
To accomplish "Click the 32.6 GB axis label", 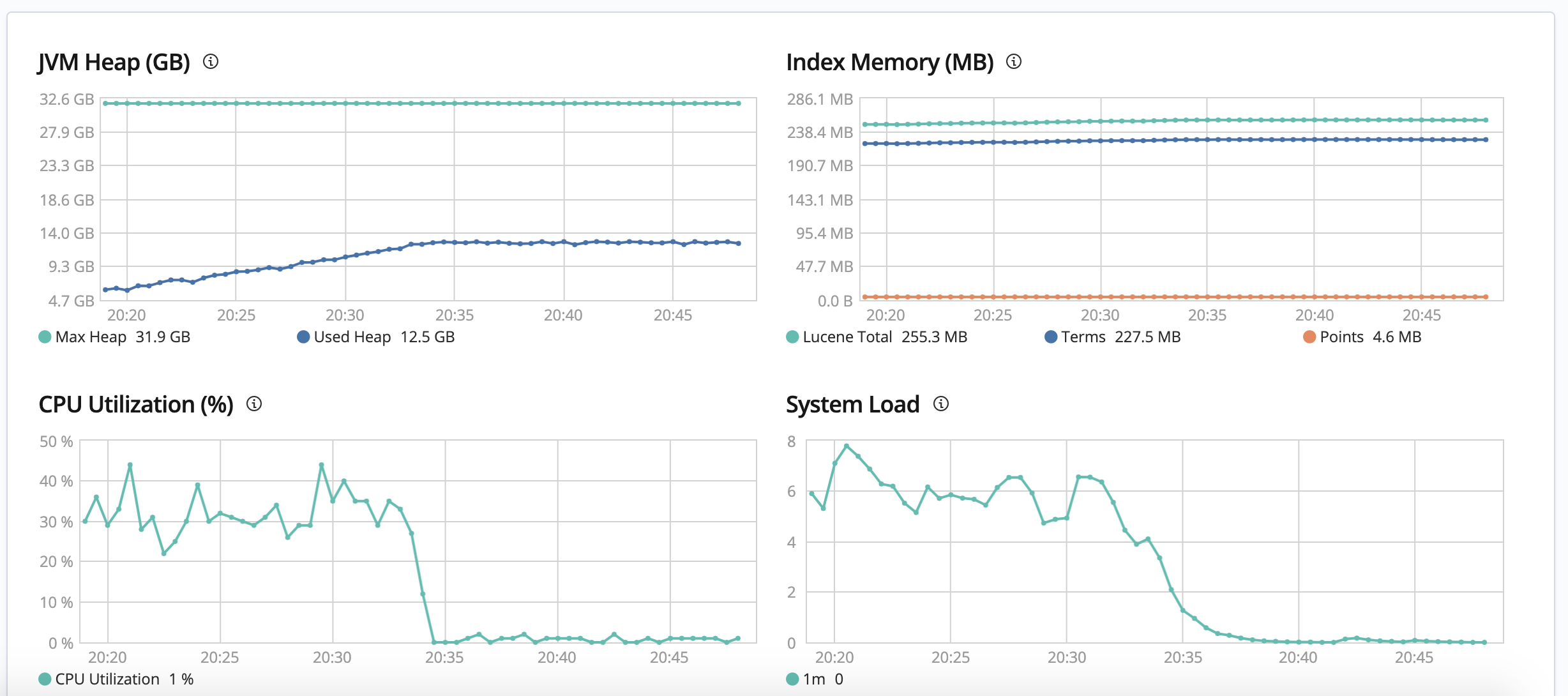I will click(x=66, y=100).
